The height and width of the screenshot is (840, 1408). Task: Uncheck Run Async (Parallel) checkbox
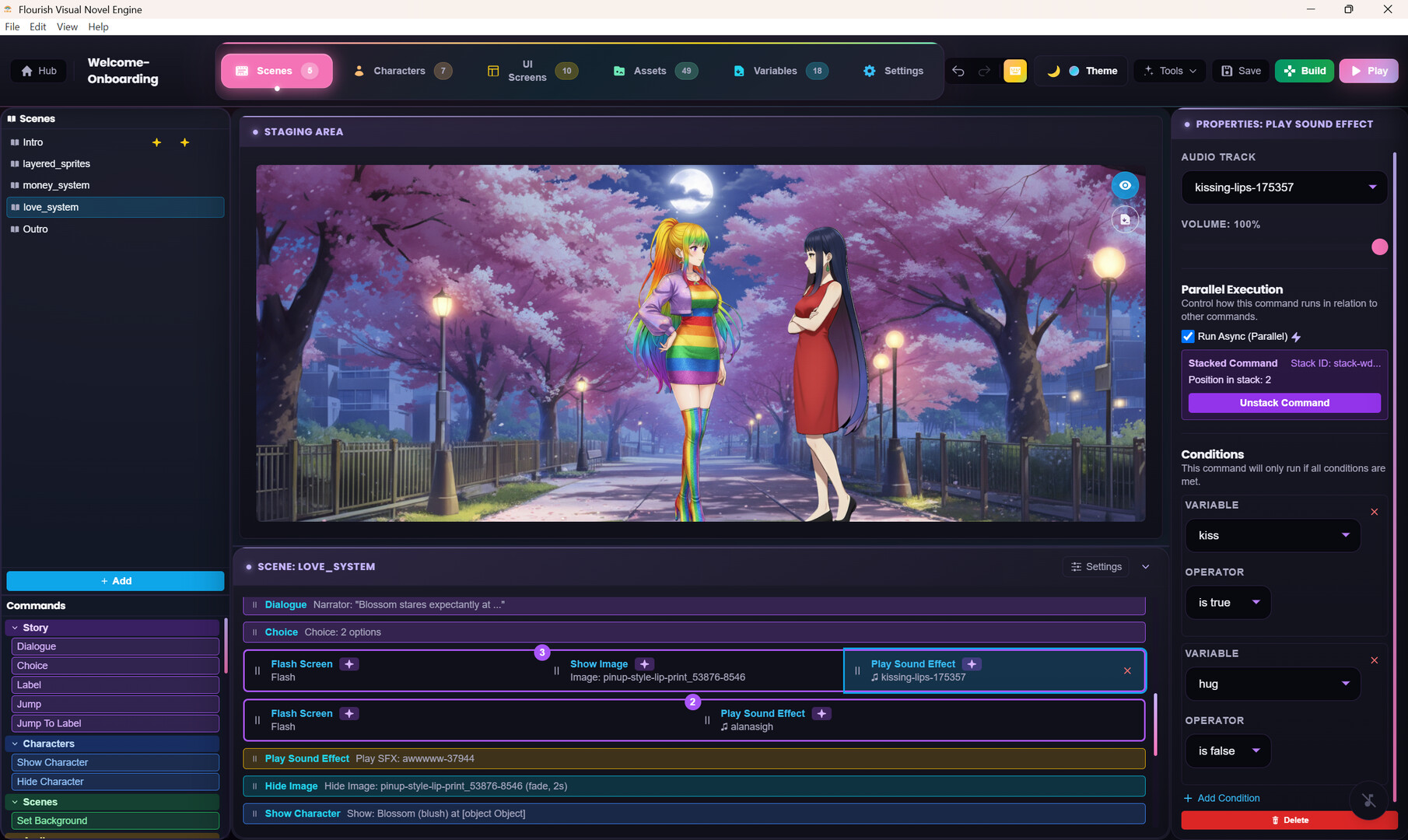tap(1188, 337)
